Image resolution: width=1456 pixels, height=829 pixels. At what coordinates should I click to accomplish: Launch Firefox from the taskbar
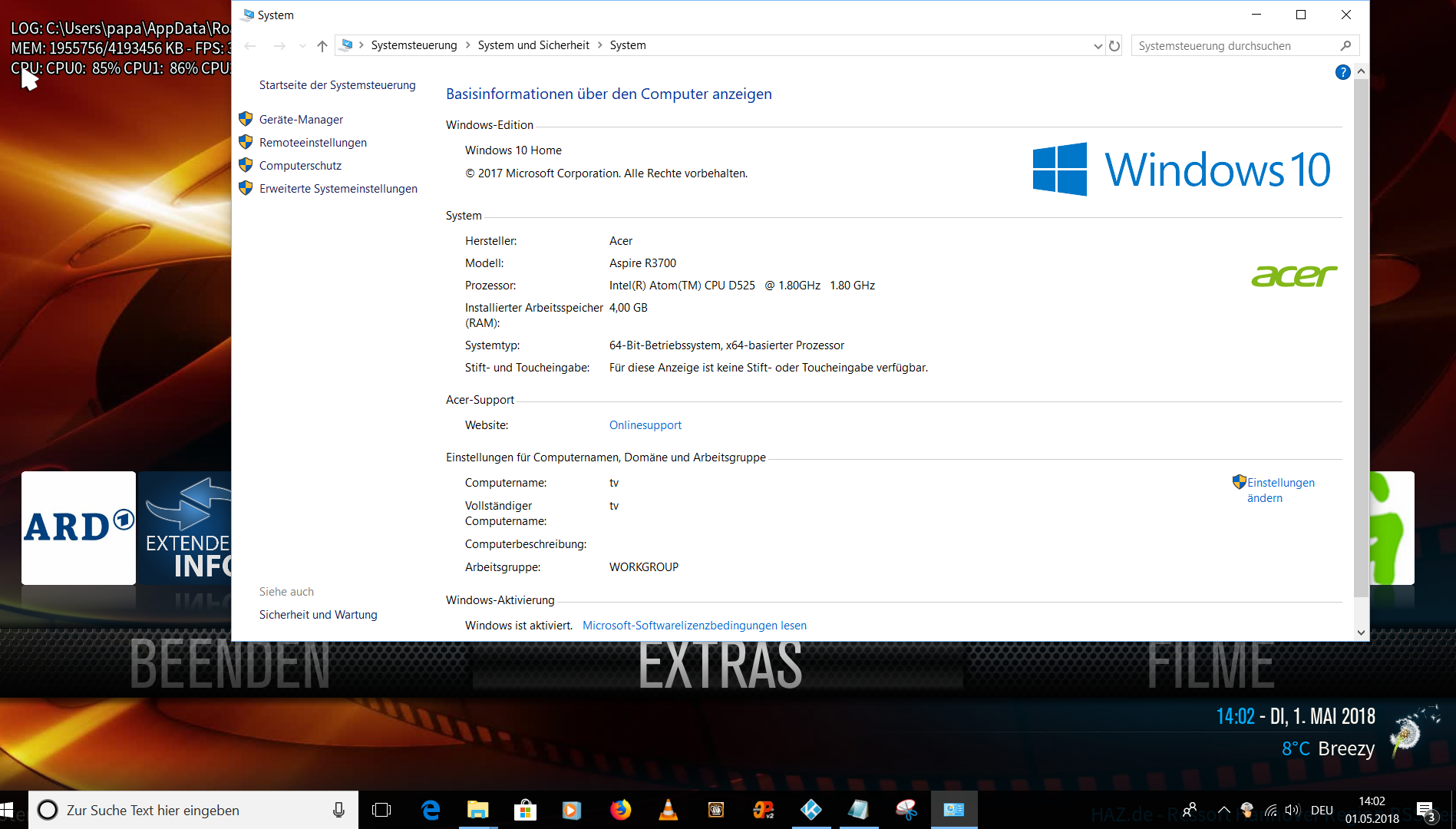(x=621, y=810)
